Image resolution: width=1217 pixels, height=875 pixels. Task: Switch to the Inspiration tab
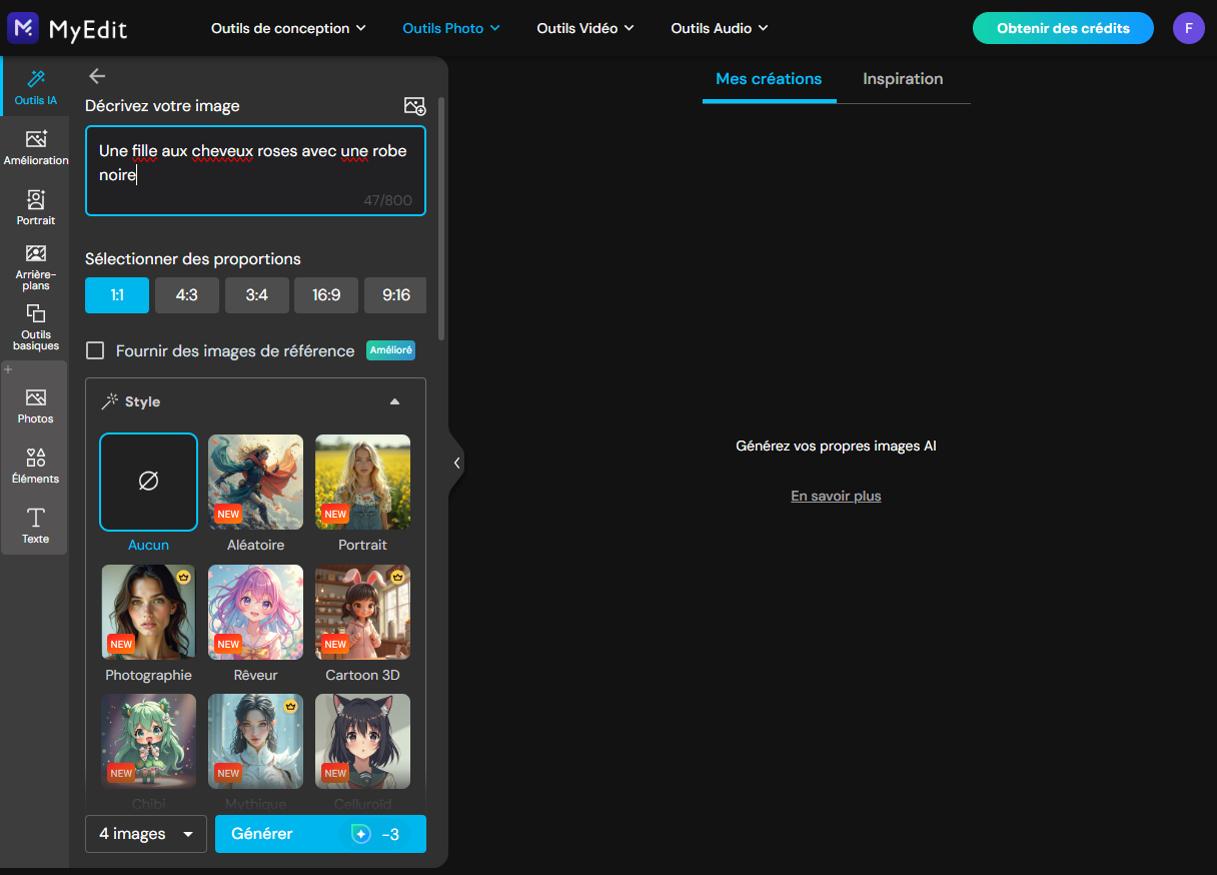[x=903, y=79]
